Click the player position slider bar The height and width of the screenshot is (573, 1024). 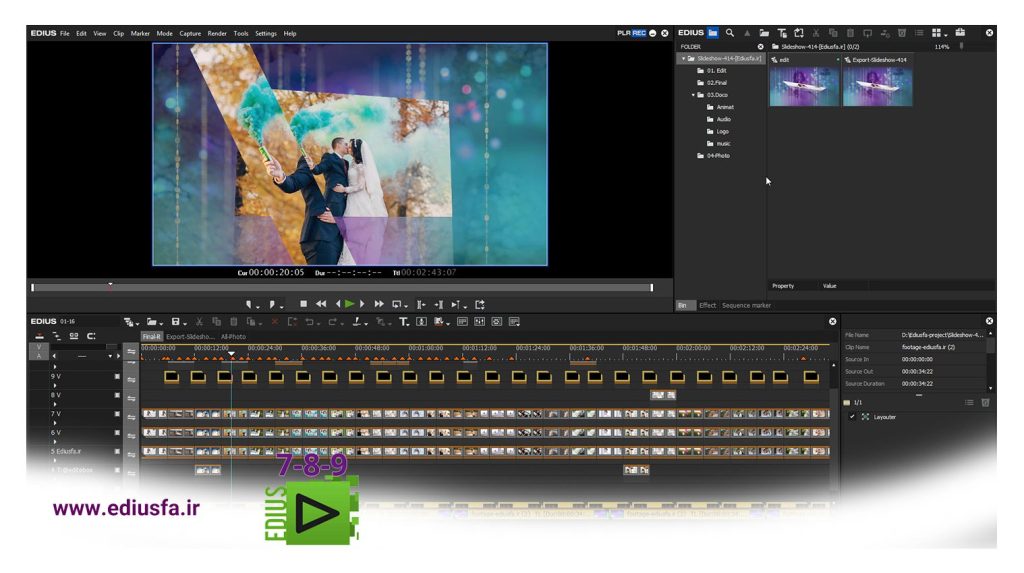342,287
